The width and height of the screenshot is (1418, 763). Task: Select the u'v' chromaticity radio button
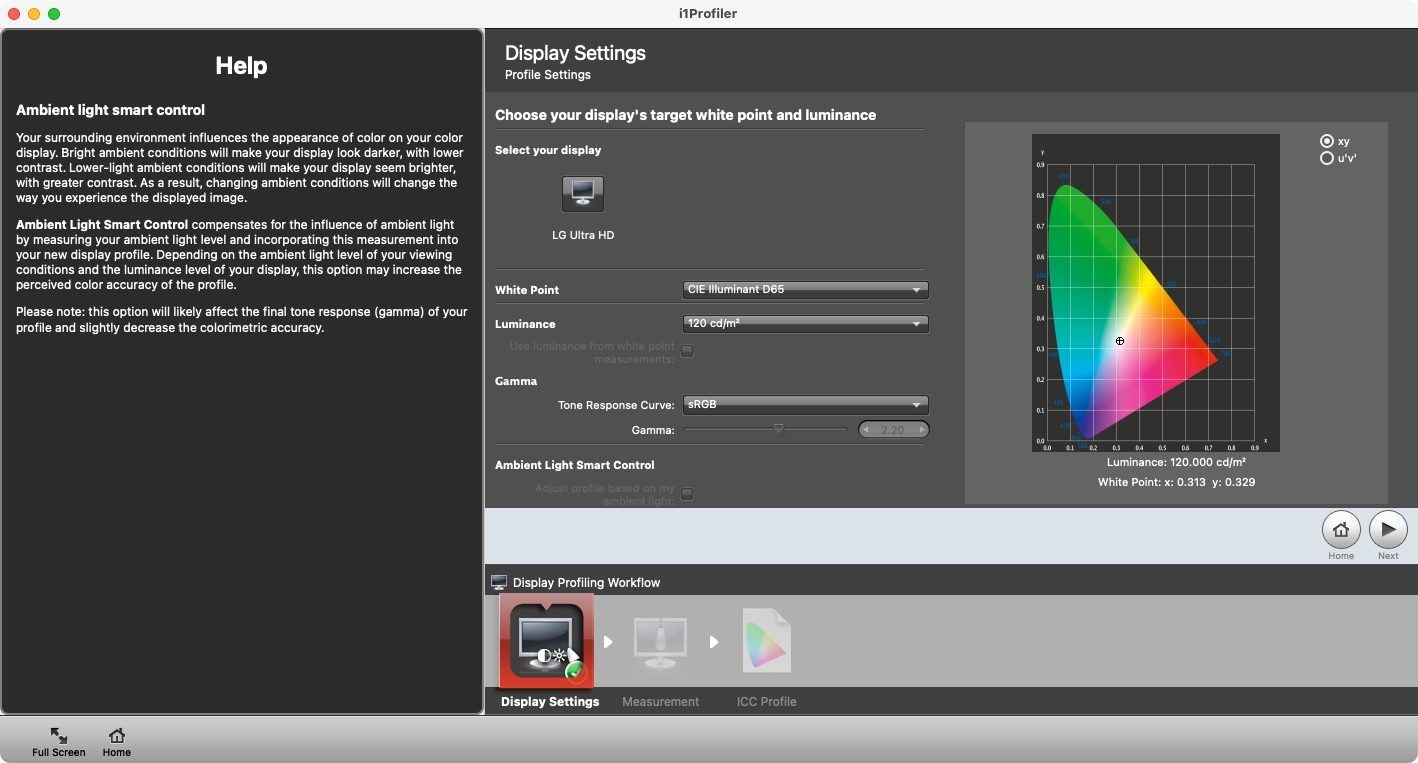[x=1327, y=158]
